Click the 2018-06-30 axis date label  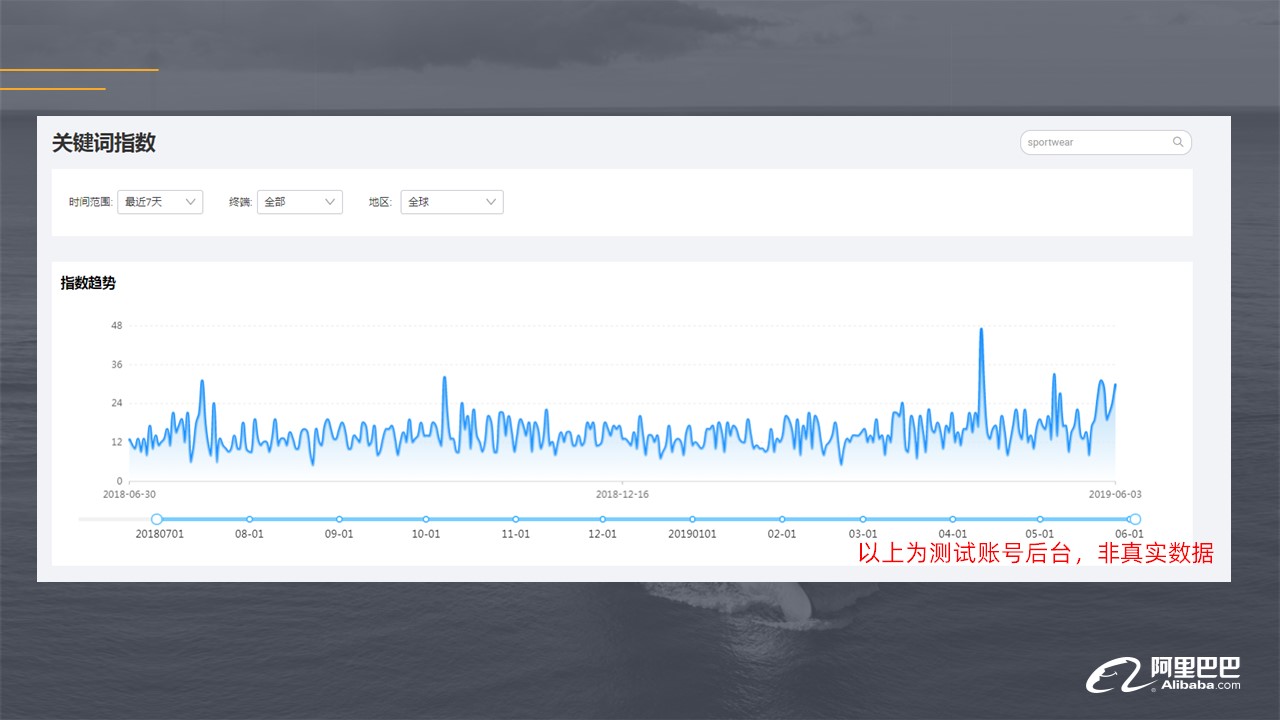pos(130,494)
